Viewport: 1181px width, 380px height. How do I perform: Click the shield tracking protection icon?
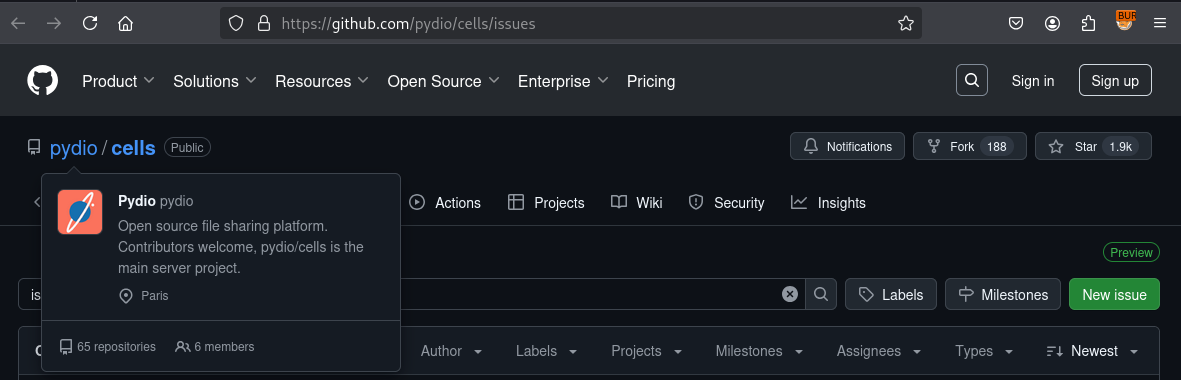click(237, 23)
